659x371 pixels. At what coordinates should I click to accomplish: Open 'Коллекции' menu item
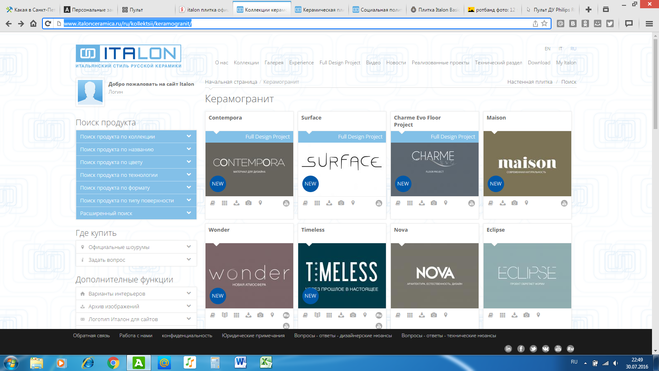246,63
